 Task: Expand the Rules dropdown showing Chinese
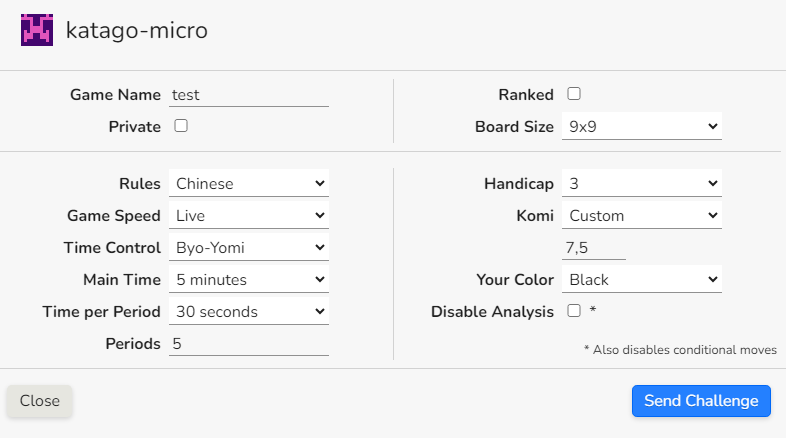pos(249,184)
